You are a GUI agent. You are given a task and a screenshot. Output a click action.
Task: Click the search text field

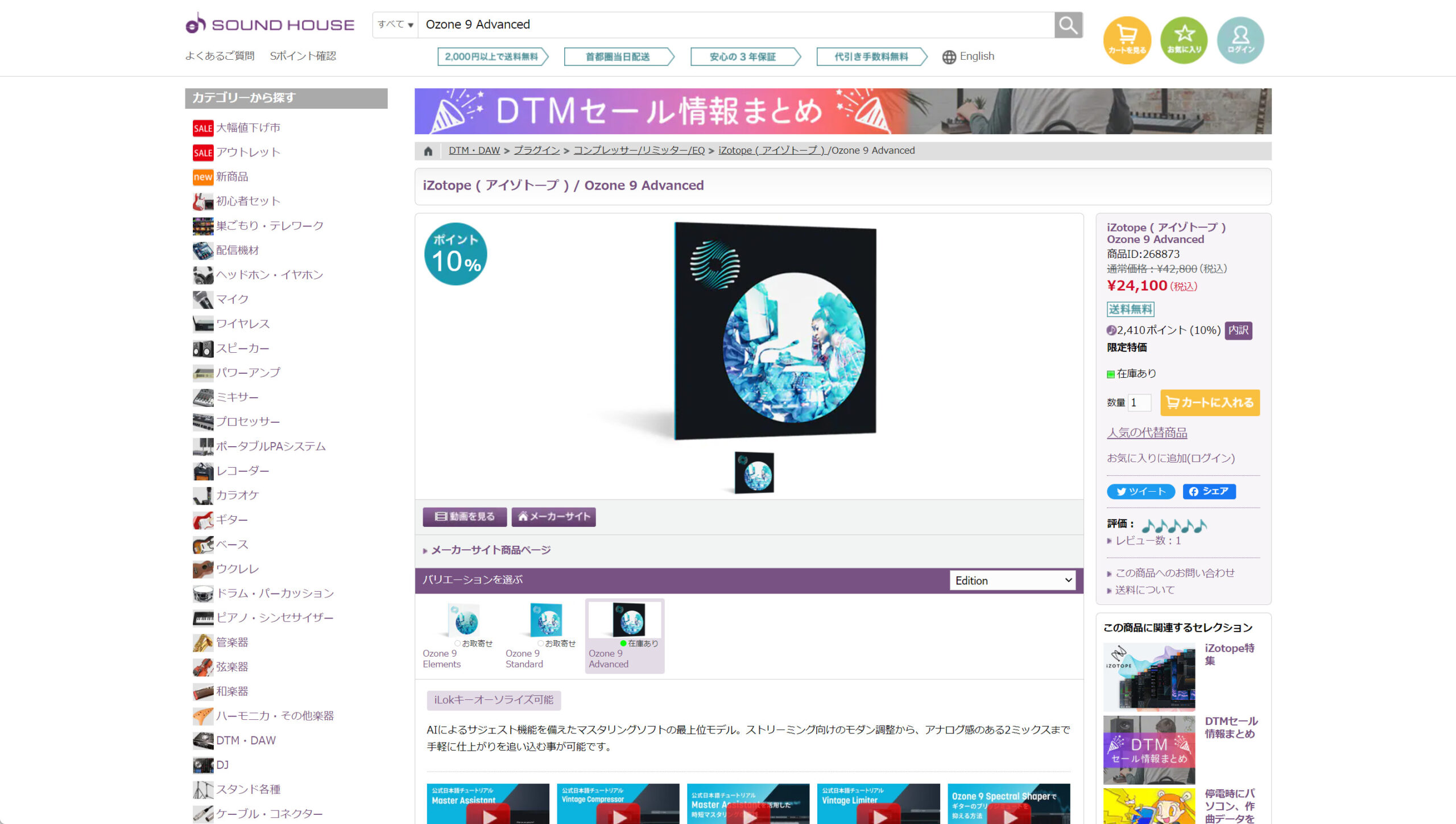(736, 24)
